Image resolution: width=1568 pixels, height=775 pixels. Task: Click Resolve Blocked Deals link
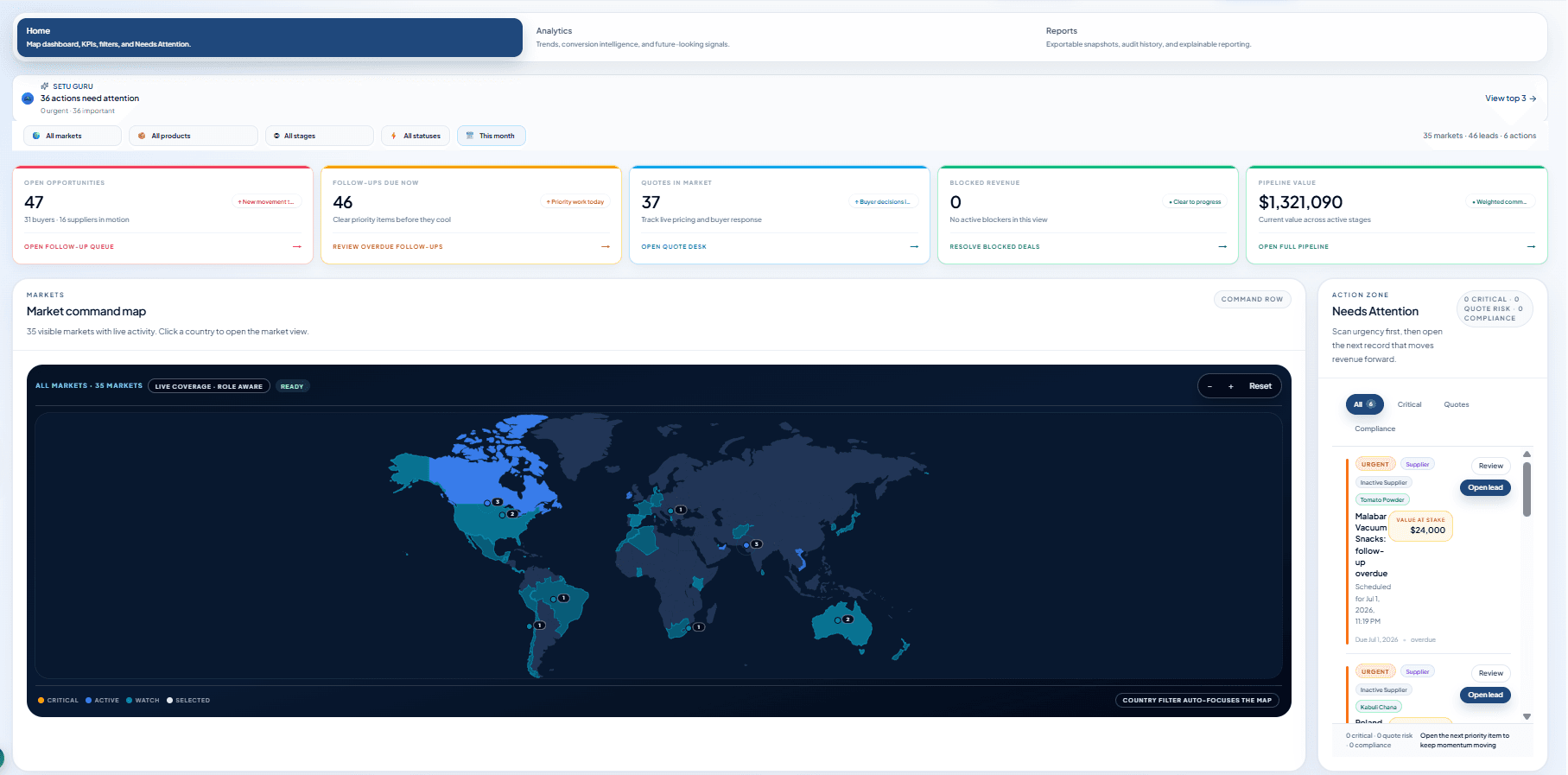995,247
